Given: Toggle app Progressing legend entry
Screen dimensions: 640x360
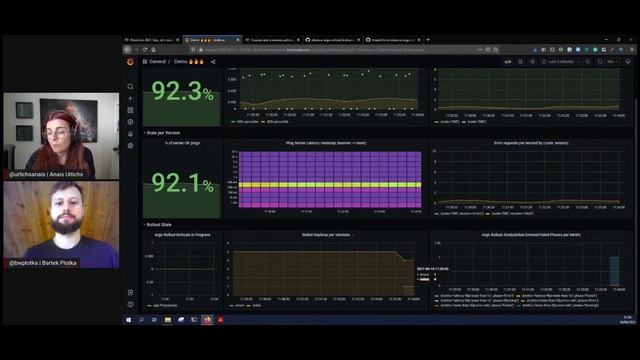Looking at the screenshot, I should coord(162,305).
